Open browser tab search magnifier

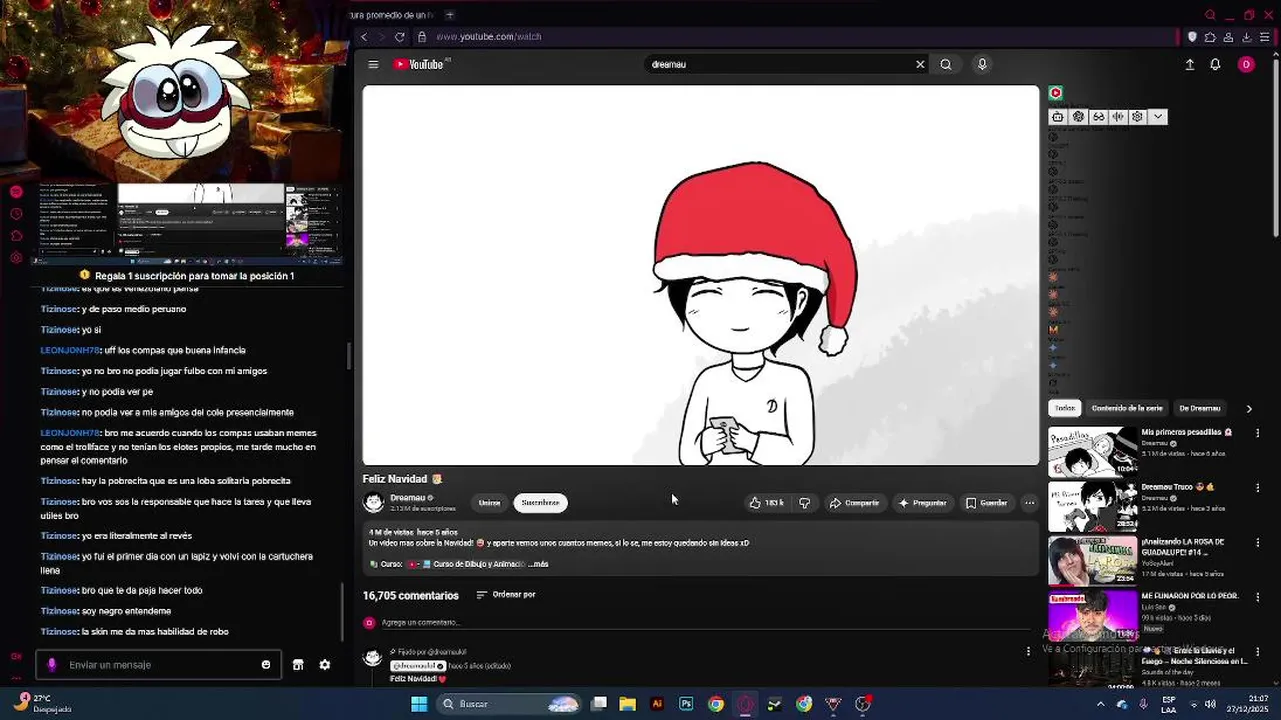(x=1210, y=15)
